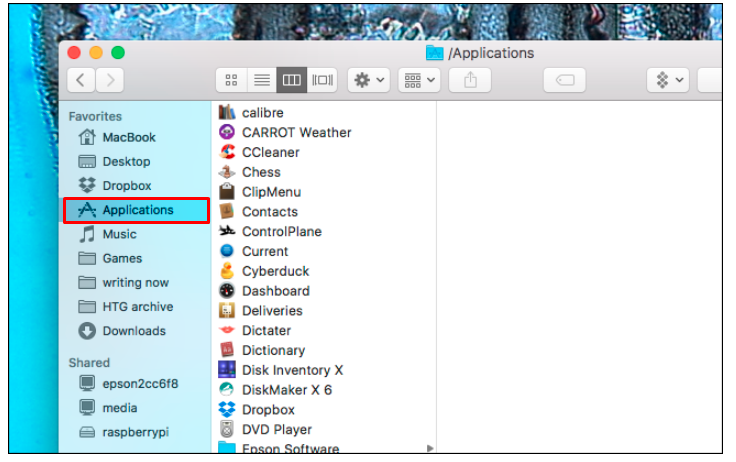Switch to Cover Flow view

tap(322, 80)
